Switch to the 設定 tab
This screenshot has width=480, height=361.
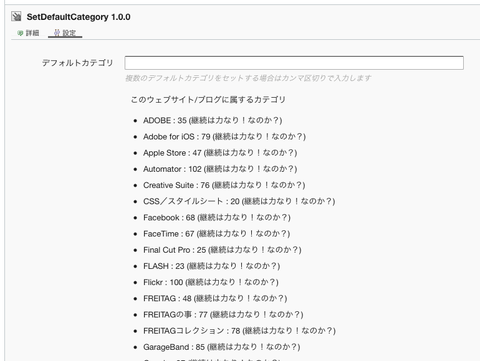coord(65,33)
